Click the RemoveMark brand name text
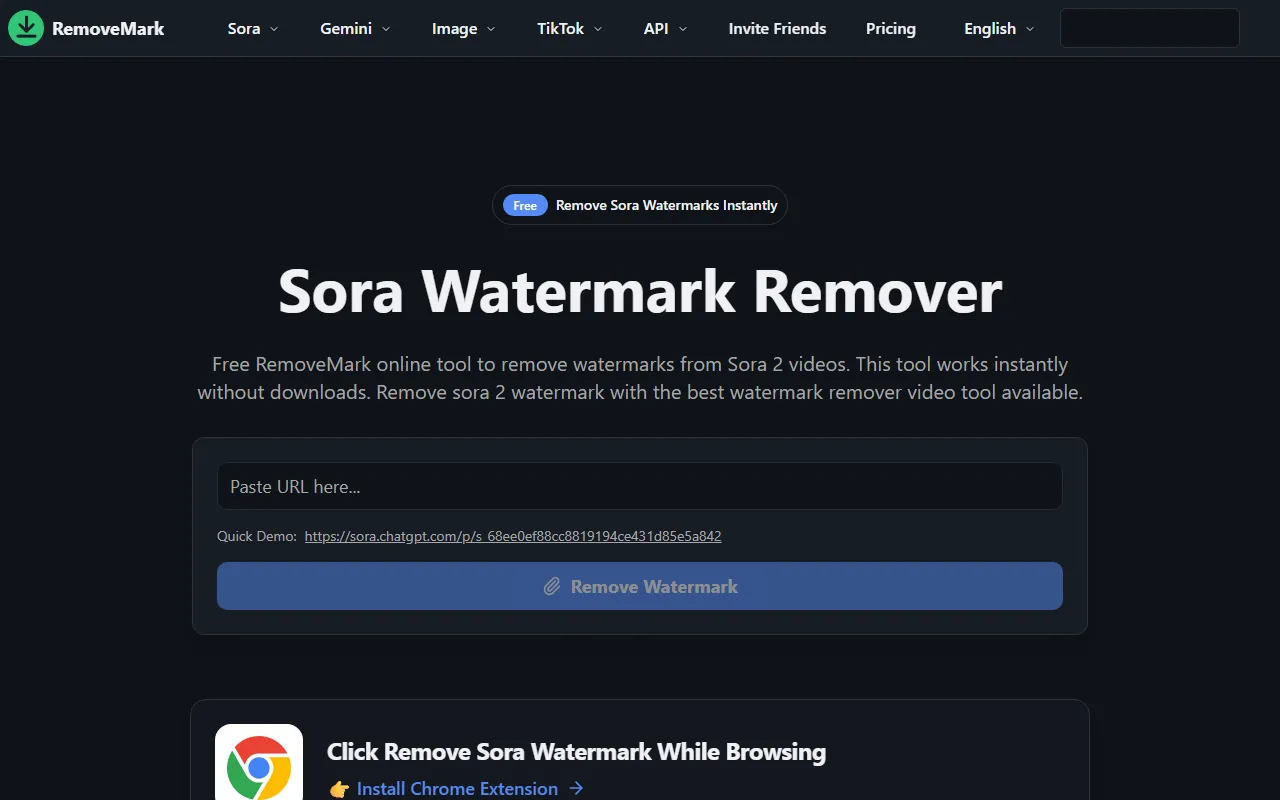Screen dimensions: 1280x800 point(108,29)
